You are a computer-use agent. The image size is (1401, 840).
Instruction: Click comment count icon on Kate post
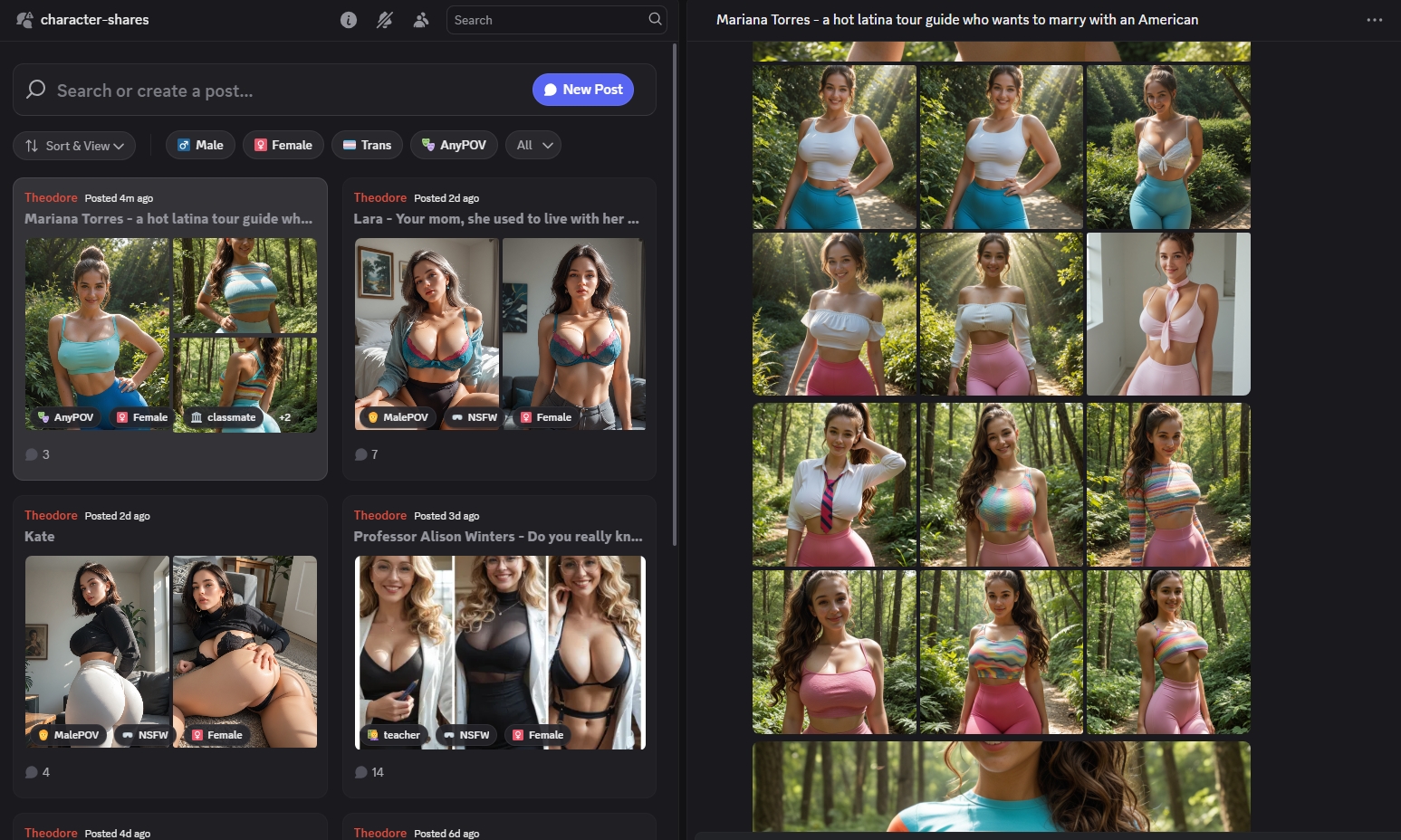click(x=32, y=772)
